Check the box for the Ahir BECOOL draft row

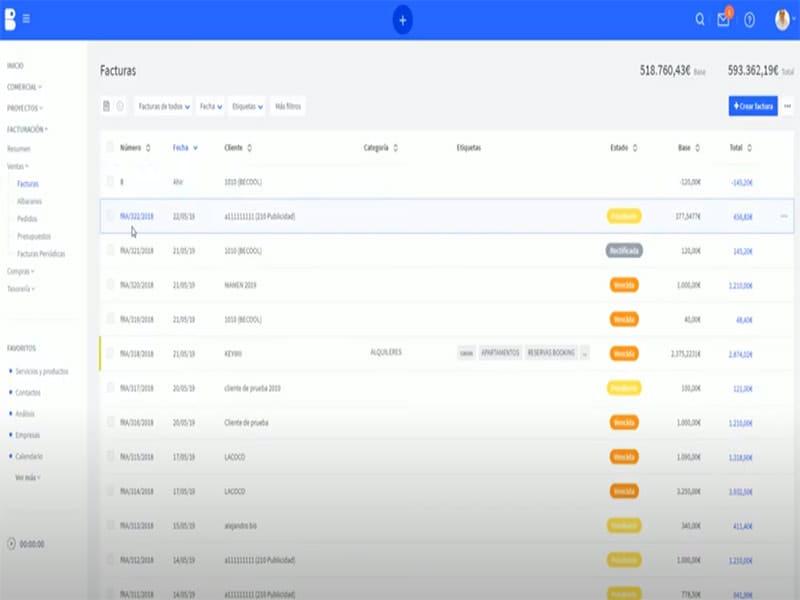(x=110, y=181)
